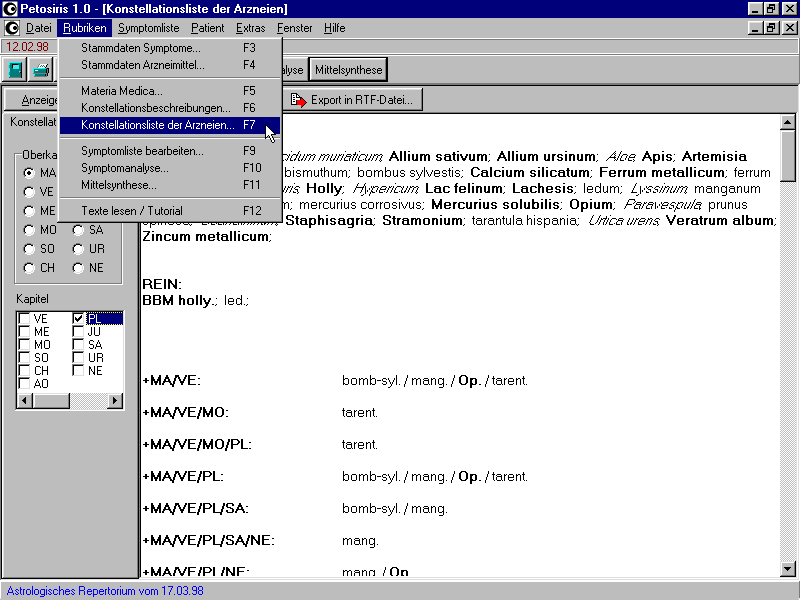Open the Datei menu
Viewport: 800px width, 600px height.
click(x=39, y=28)
